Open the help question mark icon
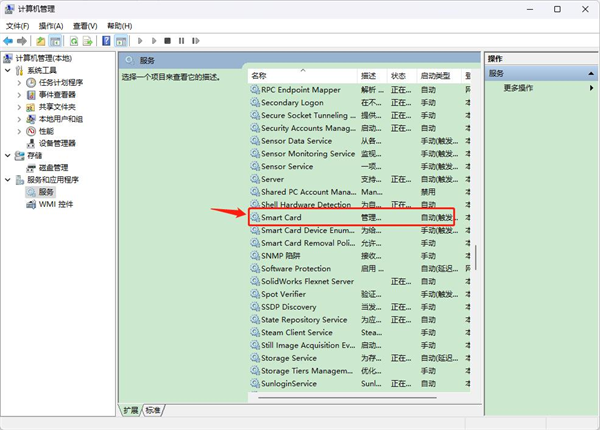Image resolution: width=600 pixels, height=430 pixels. pyautogui.click(x=106, y=41)
